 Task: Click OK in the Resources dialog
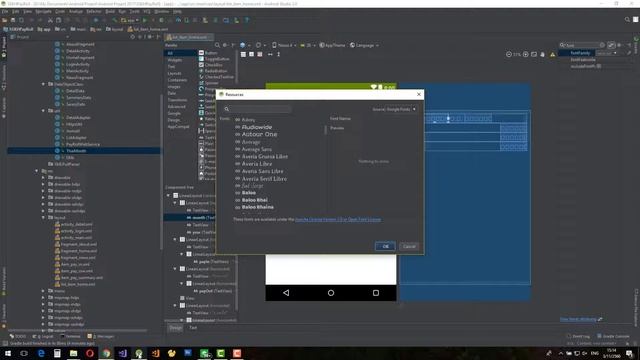coord(385,246)
